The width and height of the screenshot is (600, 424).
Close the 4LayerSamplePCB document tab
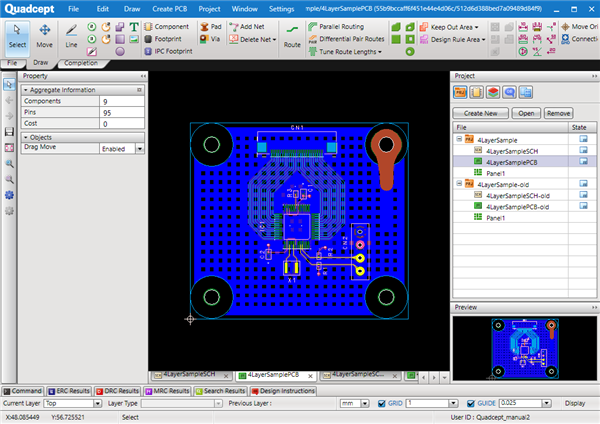click(310, 376)
